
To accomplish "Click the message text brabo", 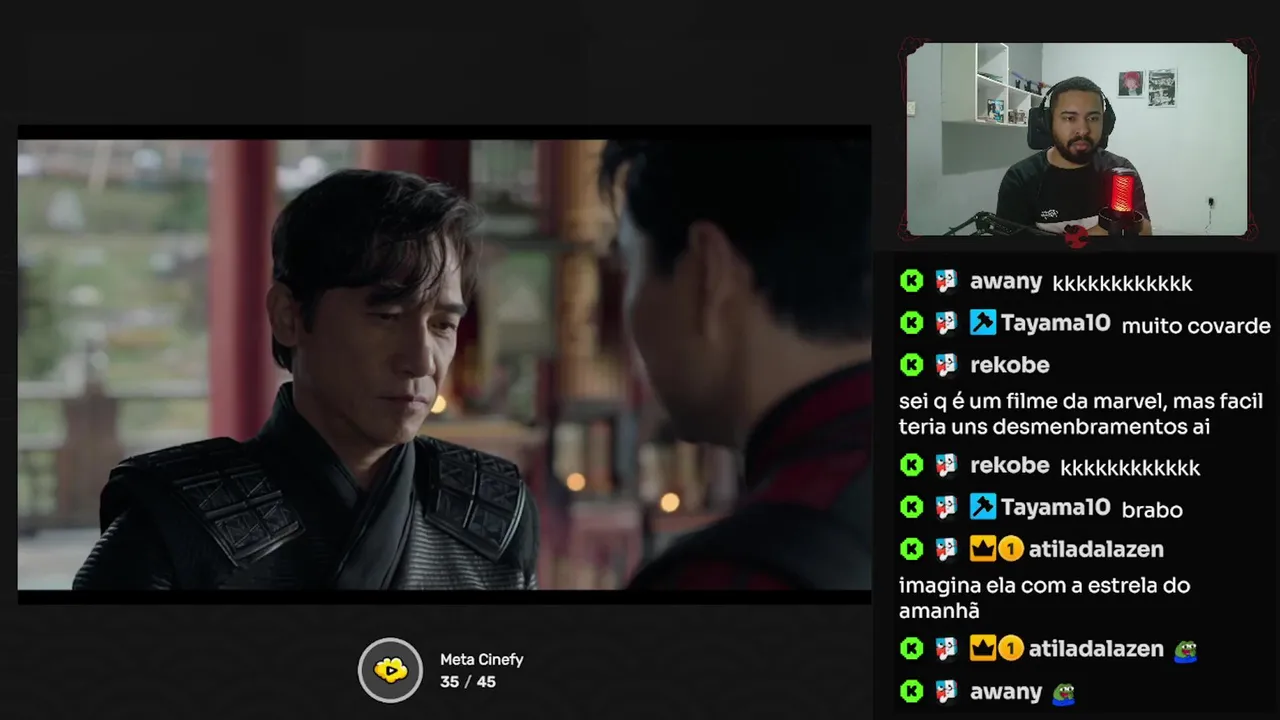I will 1152,510.
